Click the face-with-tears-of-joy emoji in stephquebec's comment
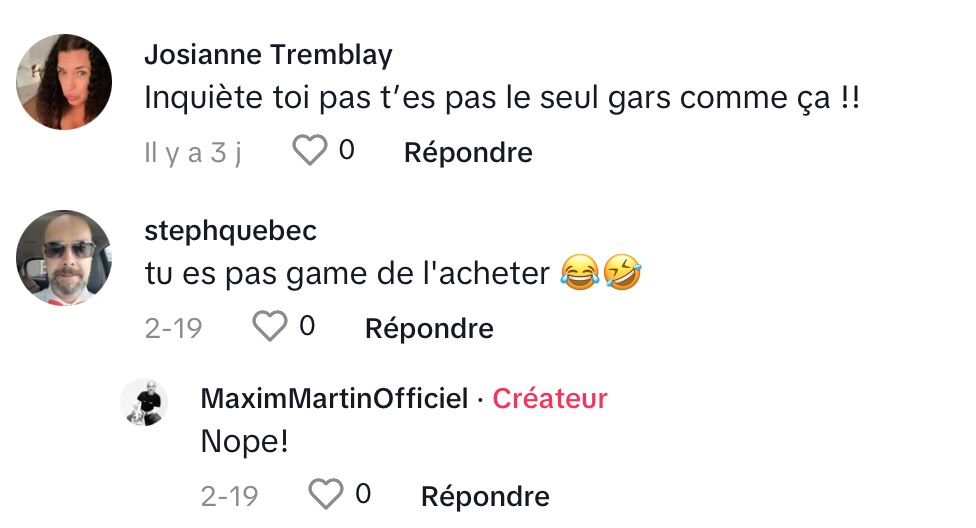The height and width of the screenshot is (528, 976). click(580, 273)
